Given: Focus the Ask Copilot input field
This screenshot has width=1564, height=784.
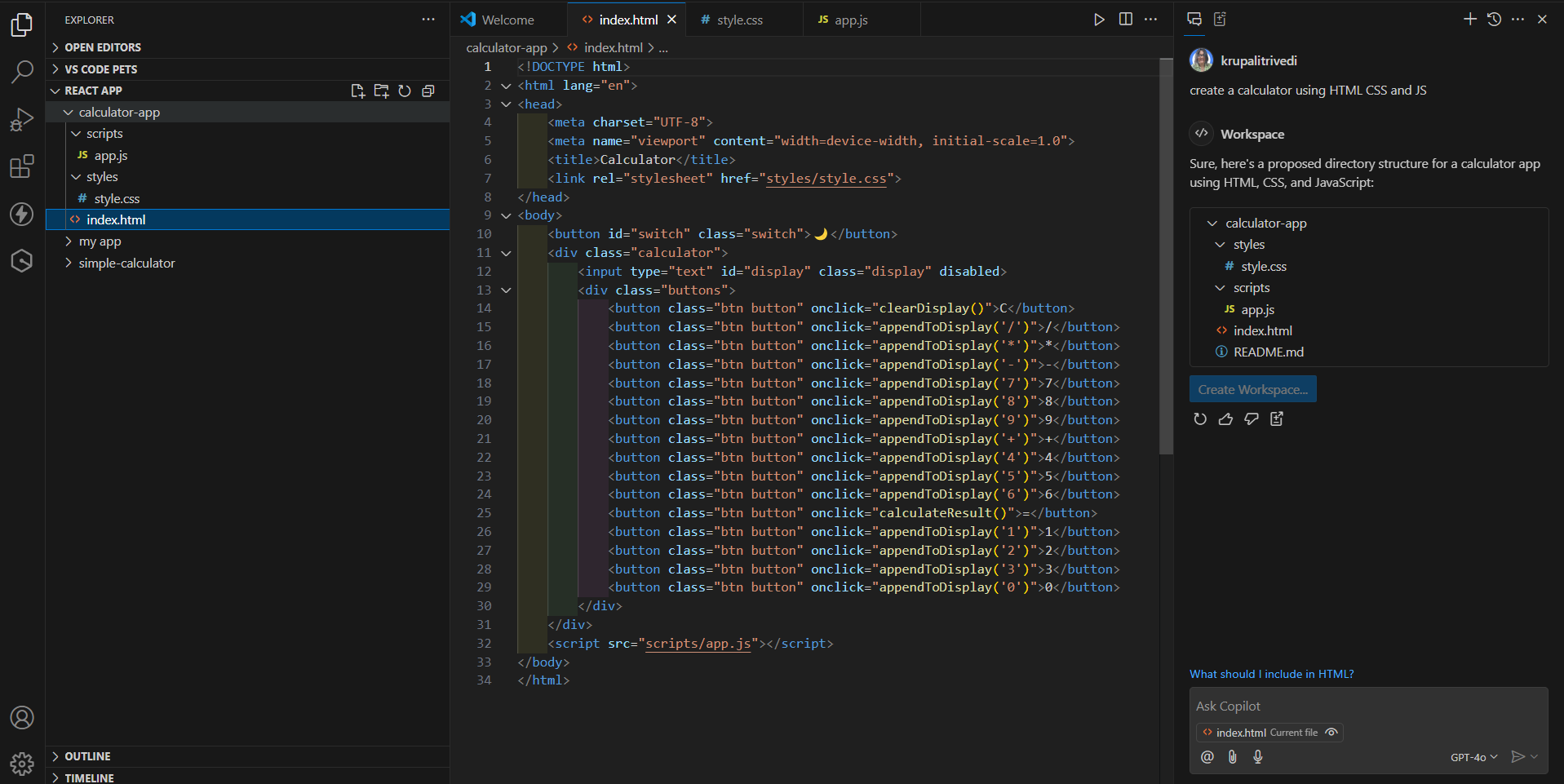Looking at the screenshot, I should pos(1368,706).
